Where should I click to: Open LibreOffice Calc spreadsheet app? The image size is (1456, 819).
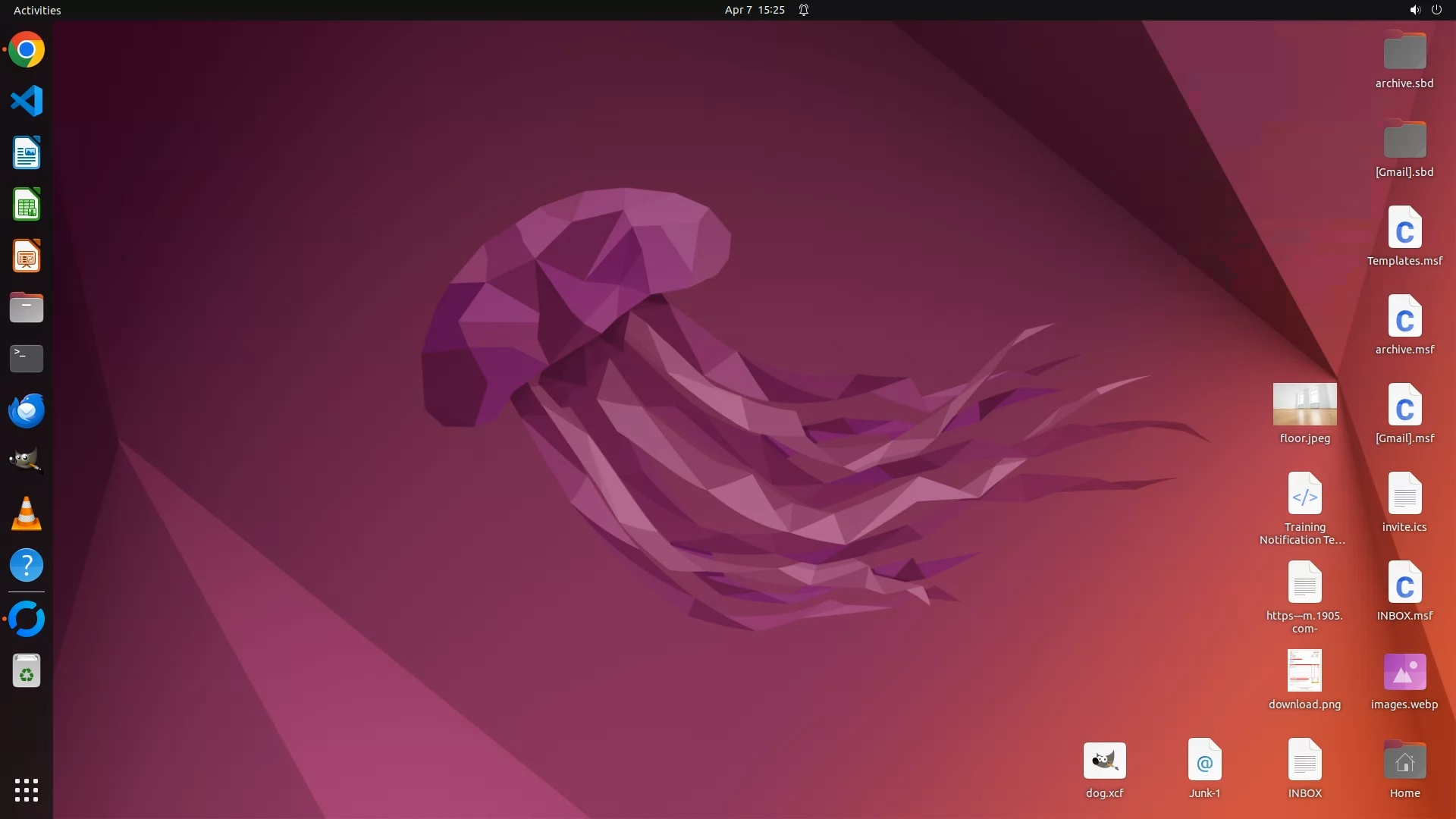click(27, 205)
